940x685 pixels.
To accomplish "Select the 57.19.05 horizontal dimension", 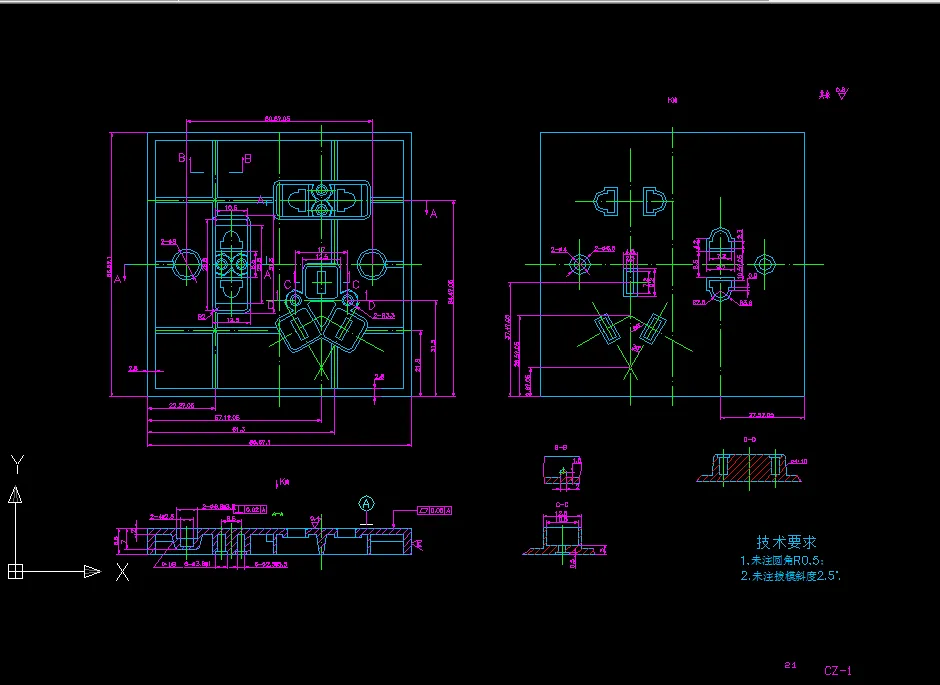I will pos(227,417).
